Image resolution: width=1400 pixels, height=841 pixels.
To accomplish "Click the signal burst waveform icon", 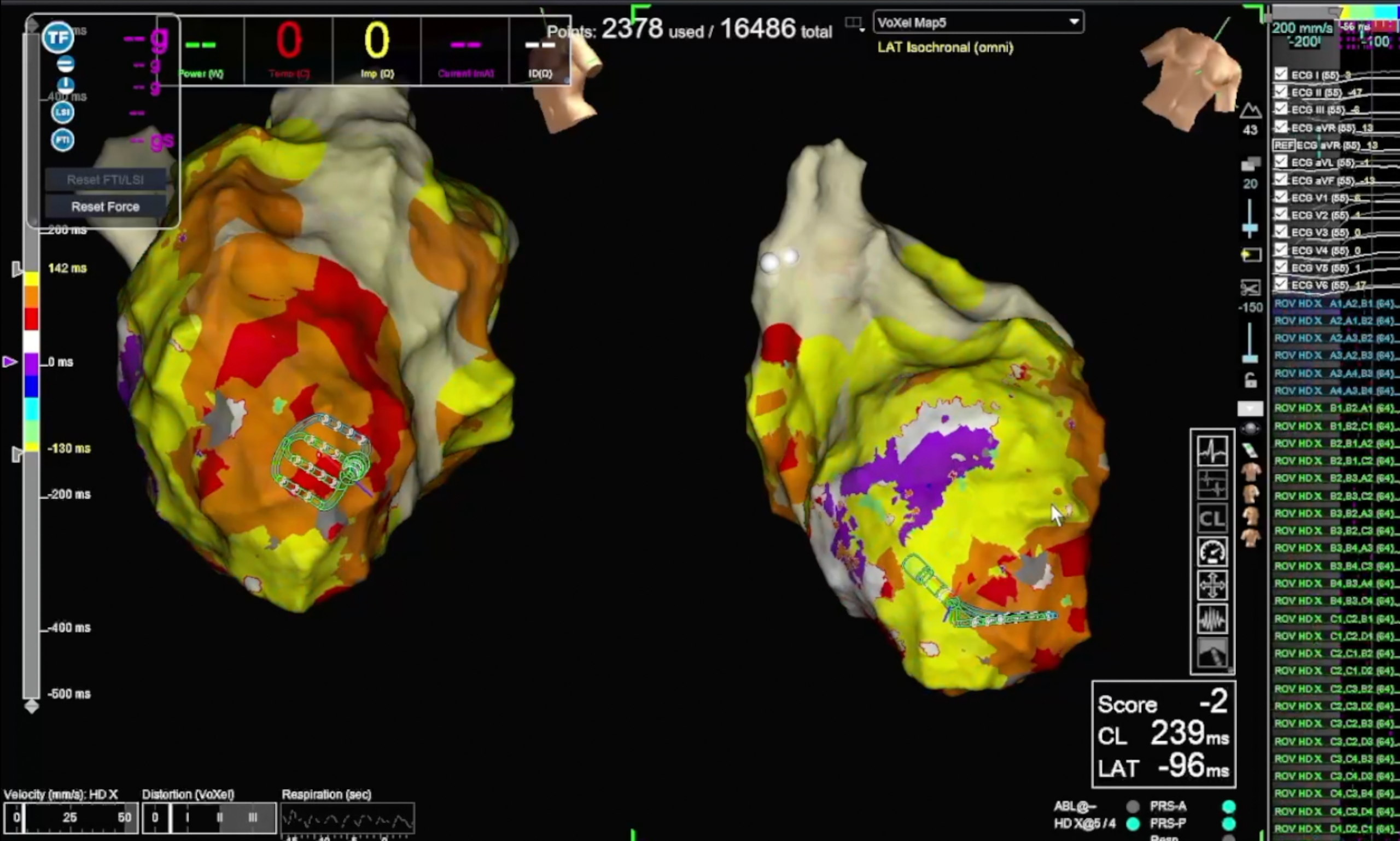I will tap(1212, 619).
